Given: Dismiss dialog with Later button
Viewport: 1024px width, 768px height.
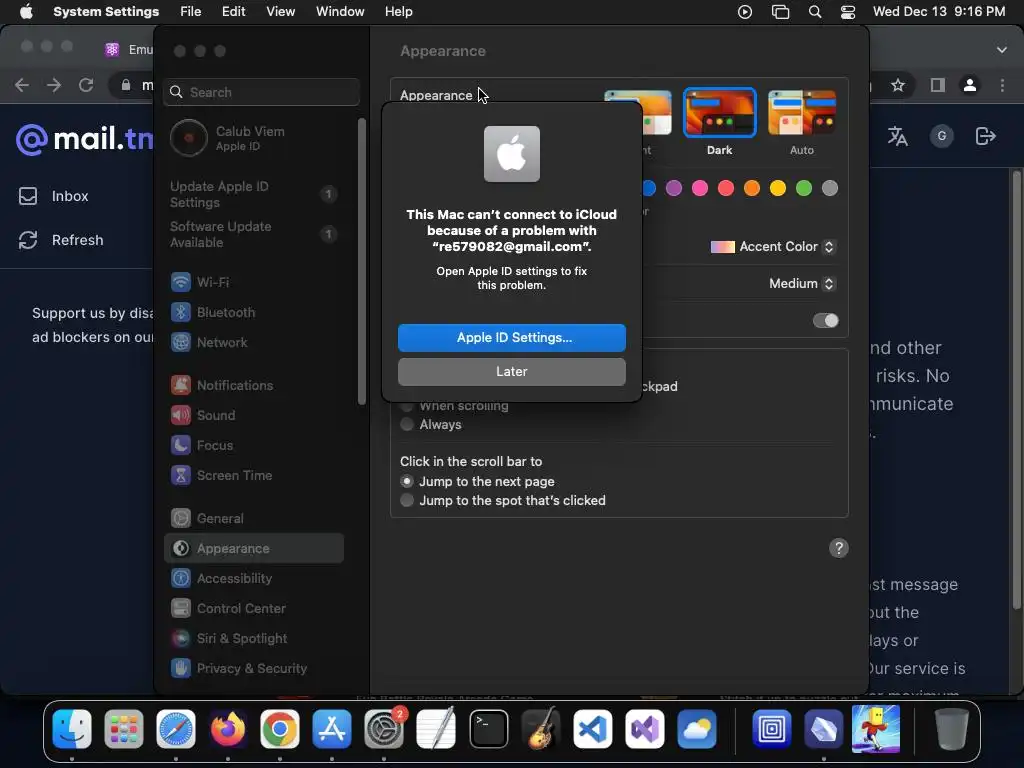Looking at the screenshot, I should [x=512, y=372].
